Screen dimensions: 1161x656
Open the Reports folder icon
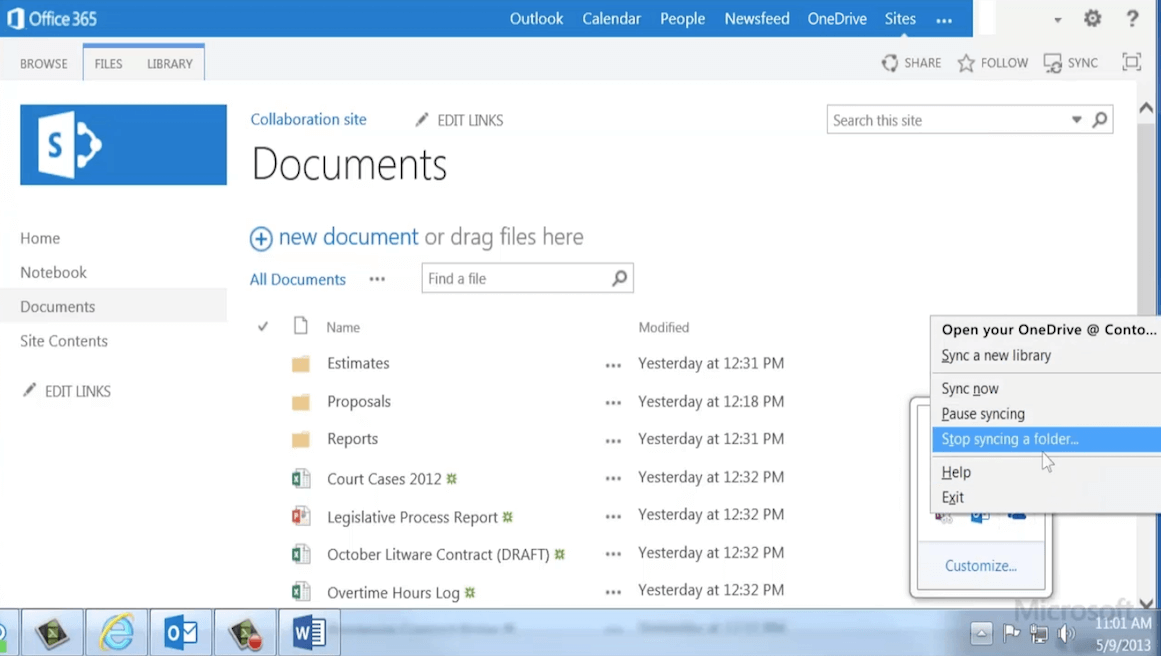click(301, 440)
